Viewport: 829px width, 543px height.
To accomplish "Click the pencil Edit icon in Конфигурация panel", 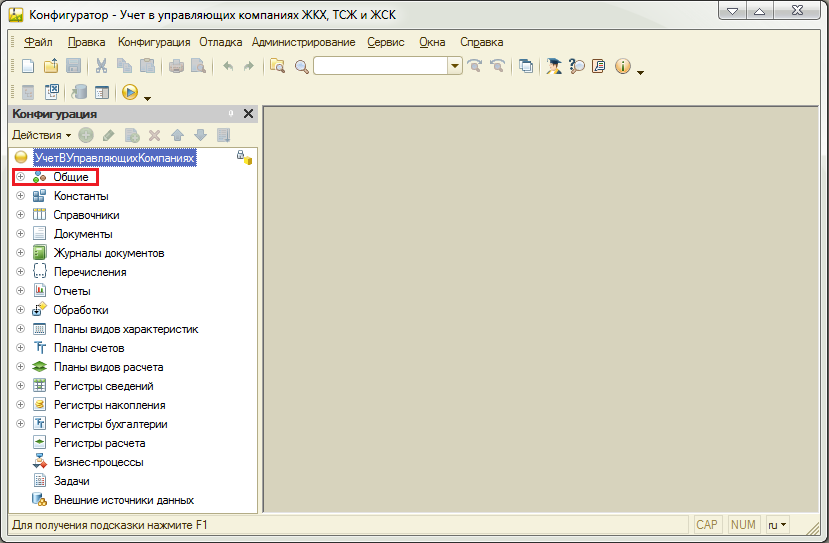I will pyautogui.click(x=108, y=135).
